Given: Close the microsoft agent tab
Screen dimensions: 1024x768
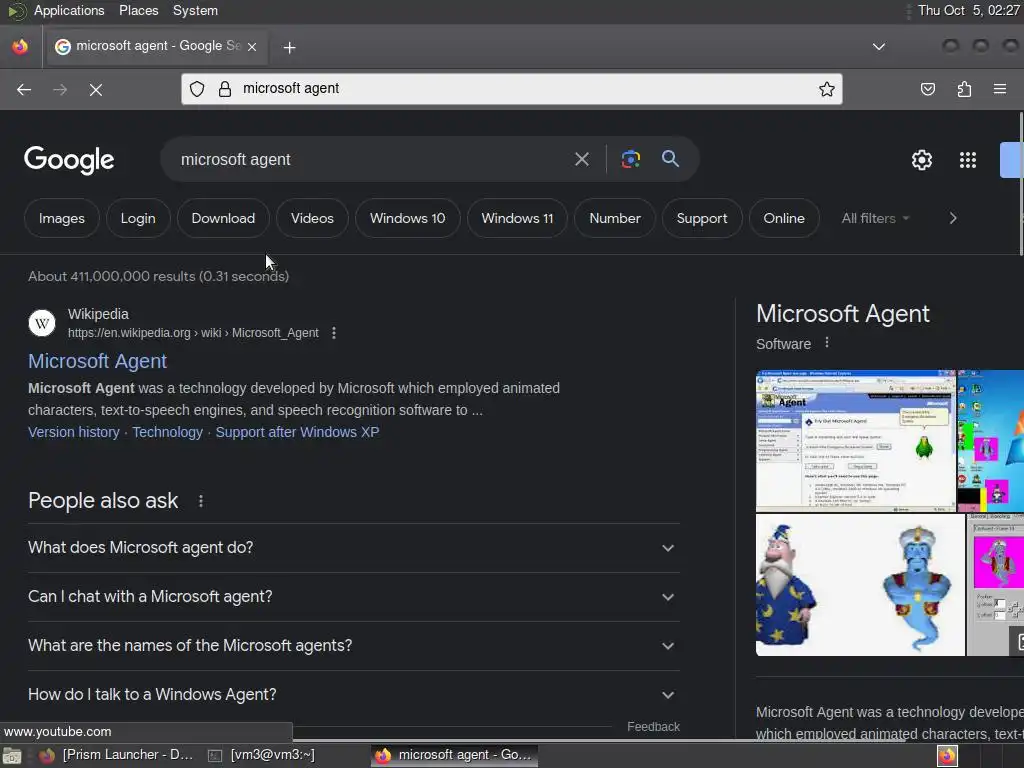Looking at the screenshot, I should 252,46.
